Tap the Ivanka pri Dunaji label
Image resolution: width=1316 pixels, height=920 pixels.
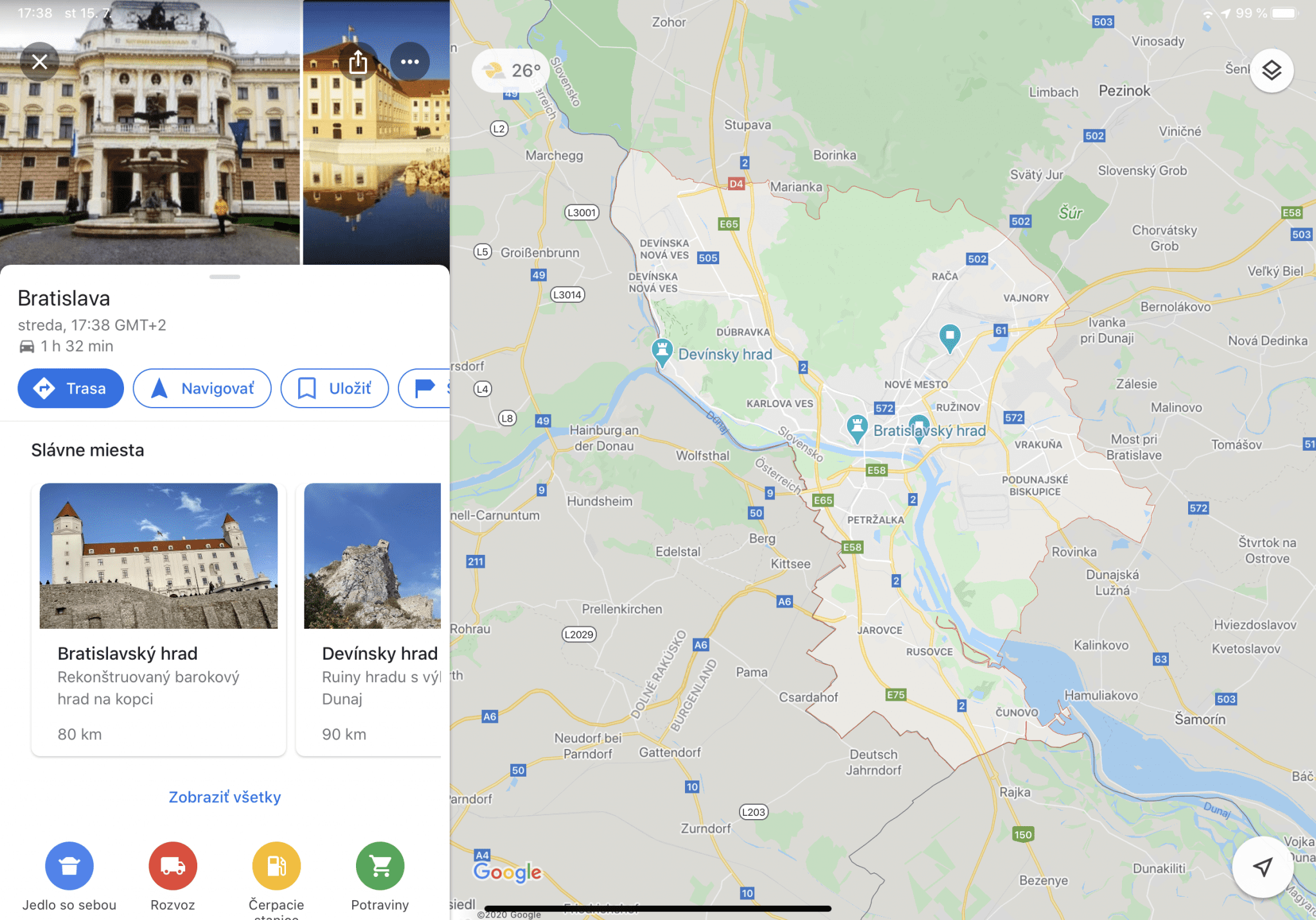pyautogui.click(x=1107, y=330)
